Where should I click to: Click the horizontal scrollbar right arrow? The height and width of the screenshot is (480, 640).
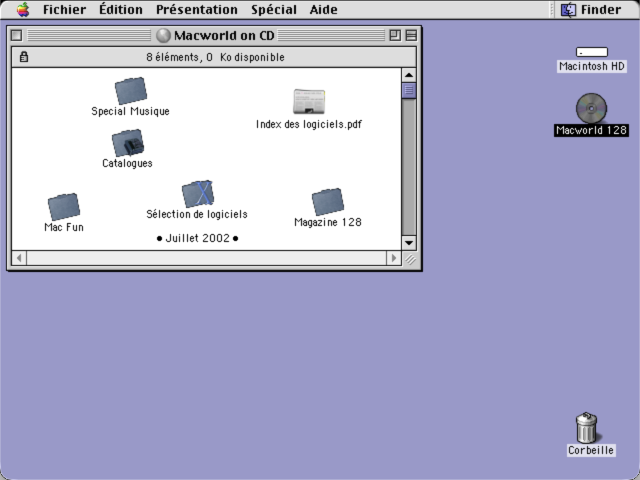(x=393, y=258)
